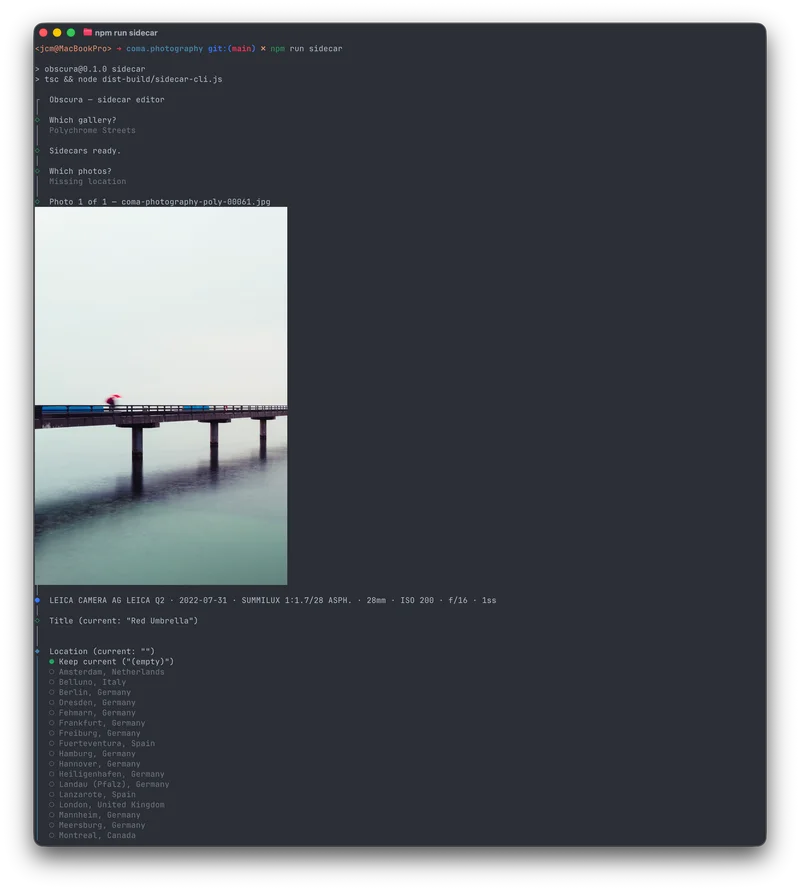Click the blue dot icon next to the EXIF line

(39, 600)
